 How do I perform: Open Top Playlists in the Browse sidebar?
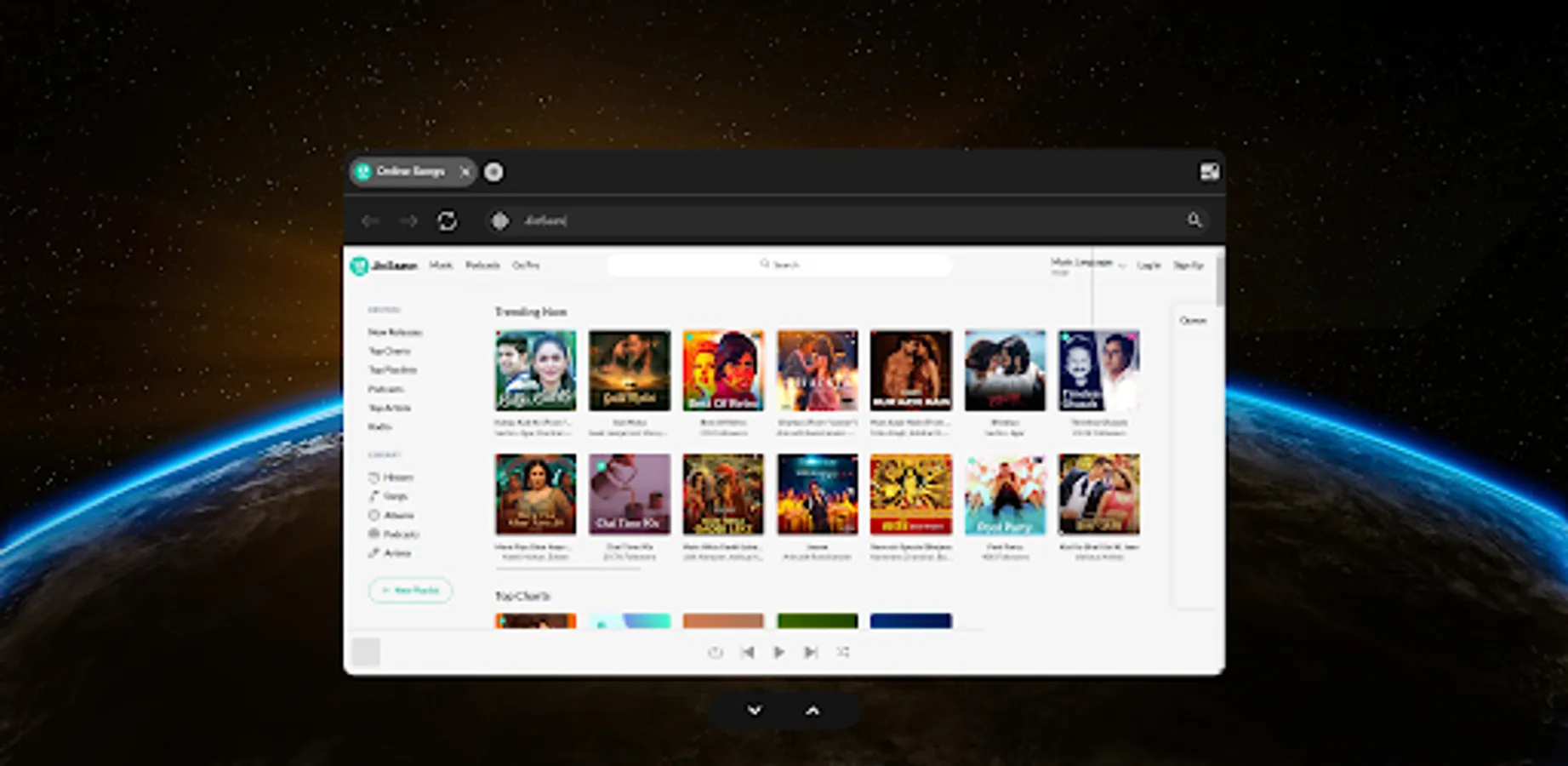coord(392,370)
